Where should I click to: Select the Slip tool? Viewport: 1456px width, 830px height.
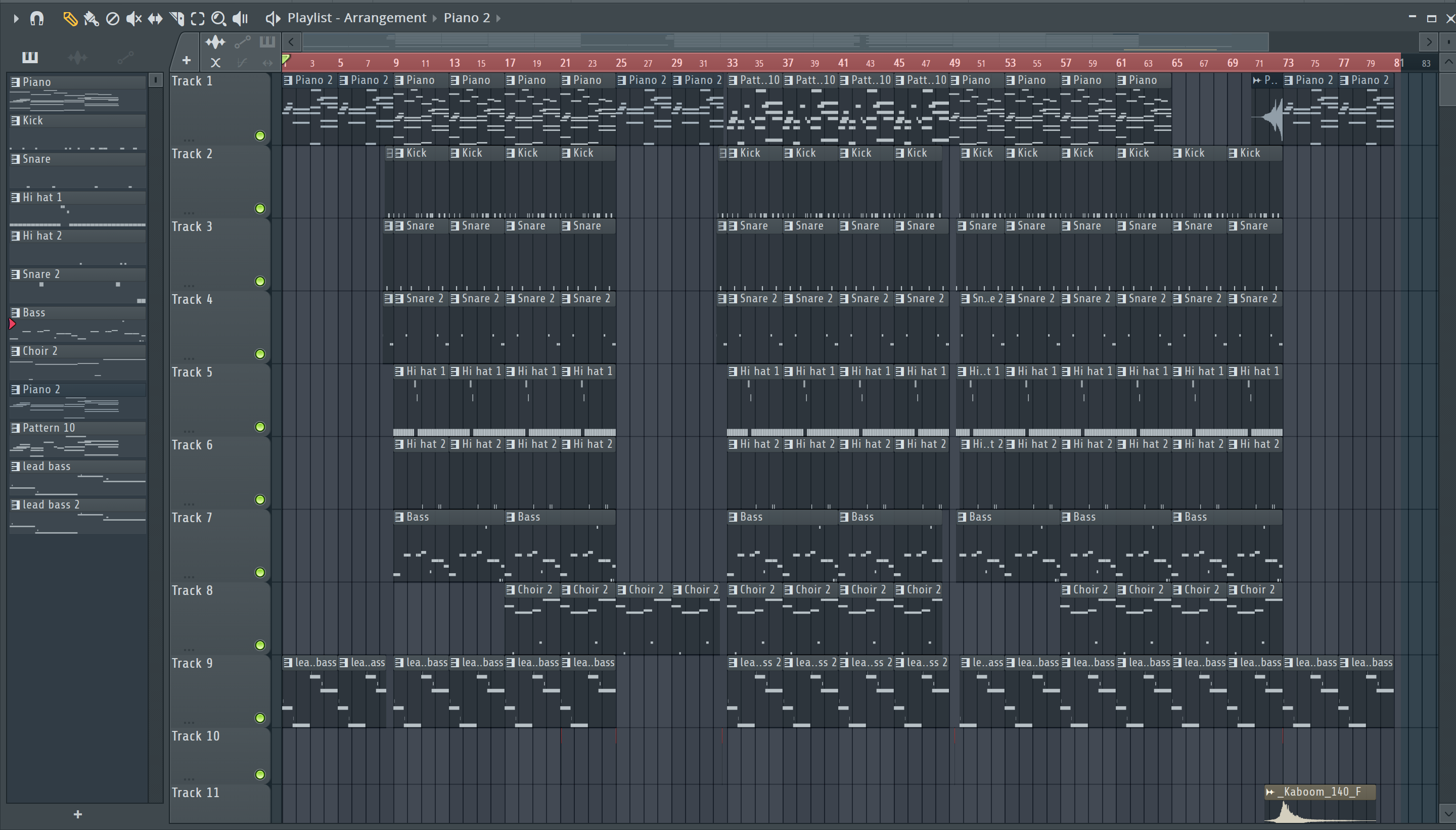[x=155, y=19]
